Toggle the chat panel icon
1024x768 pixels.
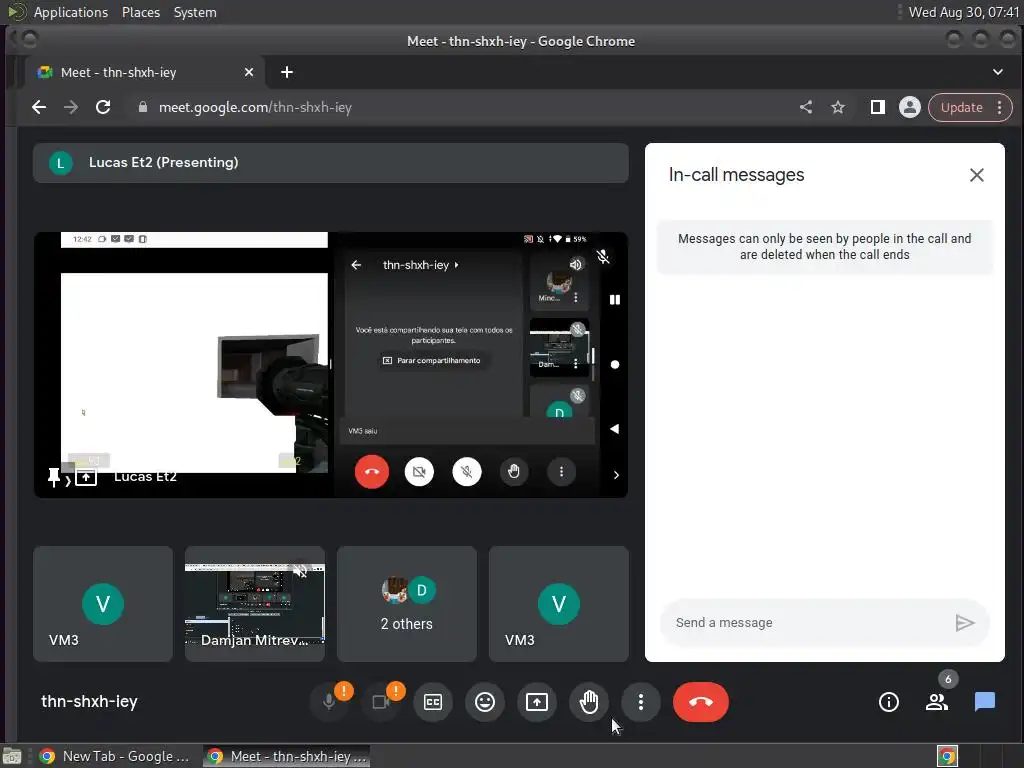[985, 702]
